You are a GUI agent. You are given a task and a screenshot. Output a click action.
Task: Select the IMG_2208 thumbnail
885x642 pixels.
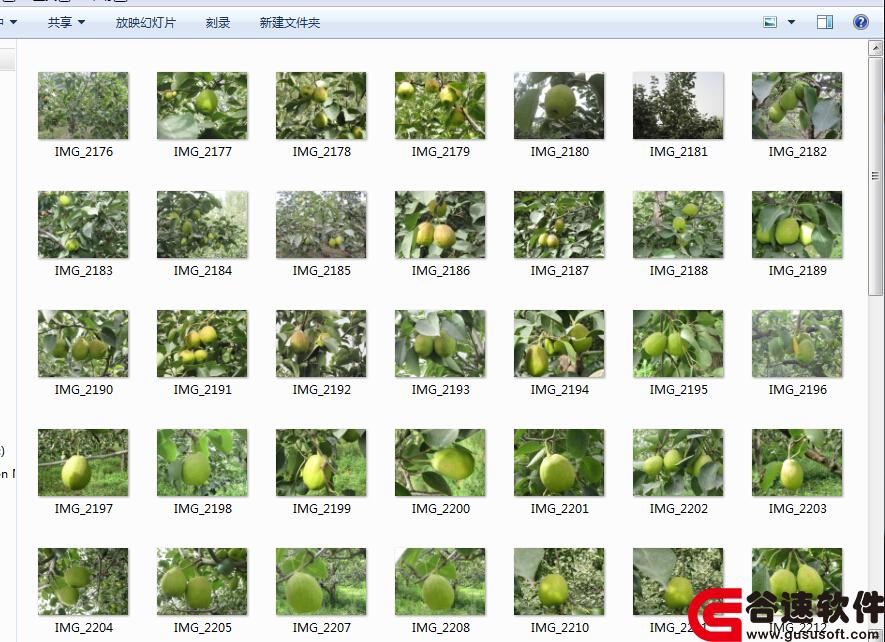(x=440, y=582)
